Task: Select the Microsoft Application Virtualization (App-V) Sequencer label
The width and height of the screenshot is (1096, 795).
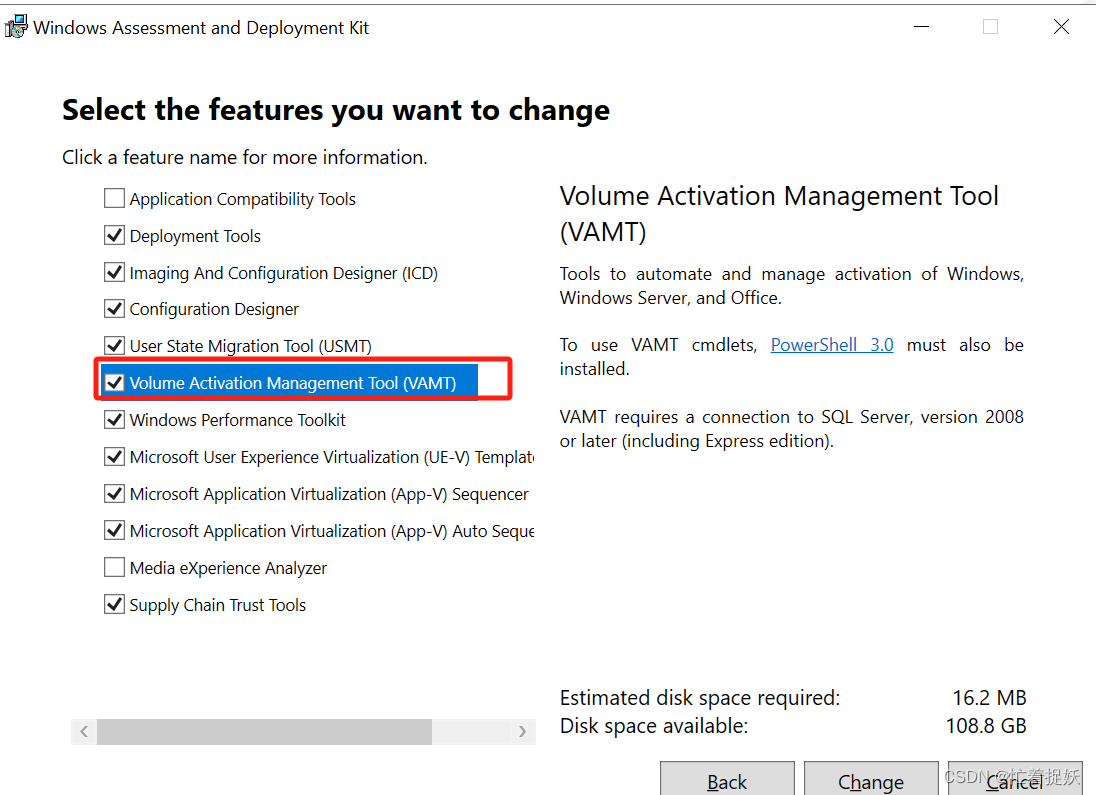Action: (329, 494)
